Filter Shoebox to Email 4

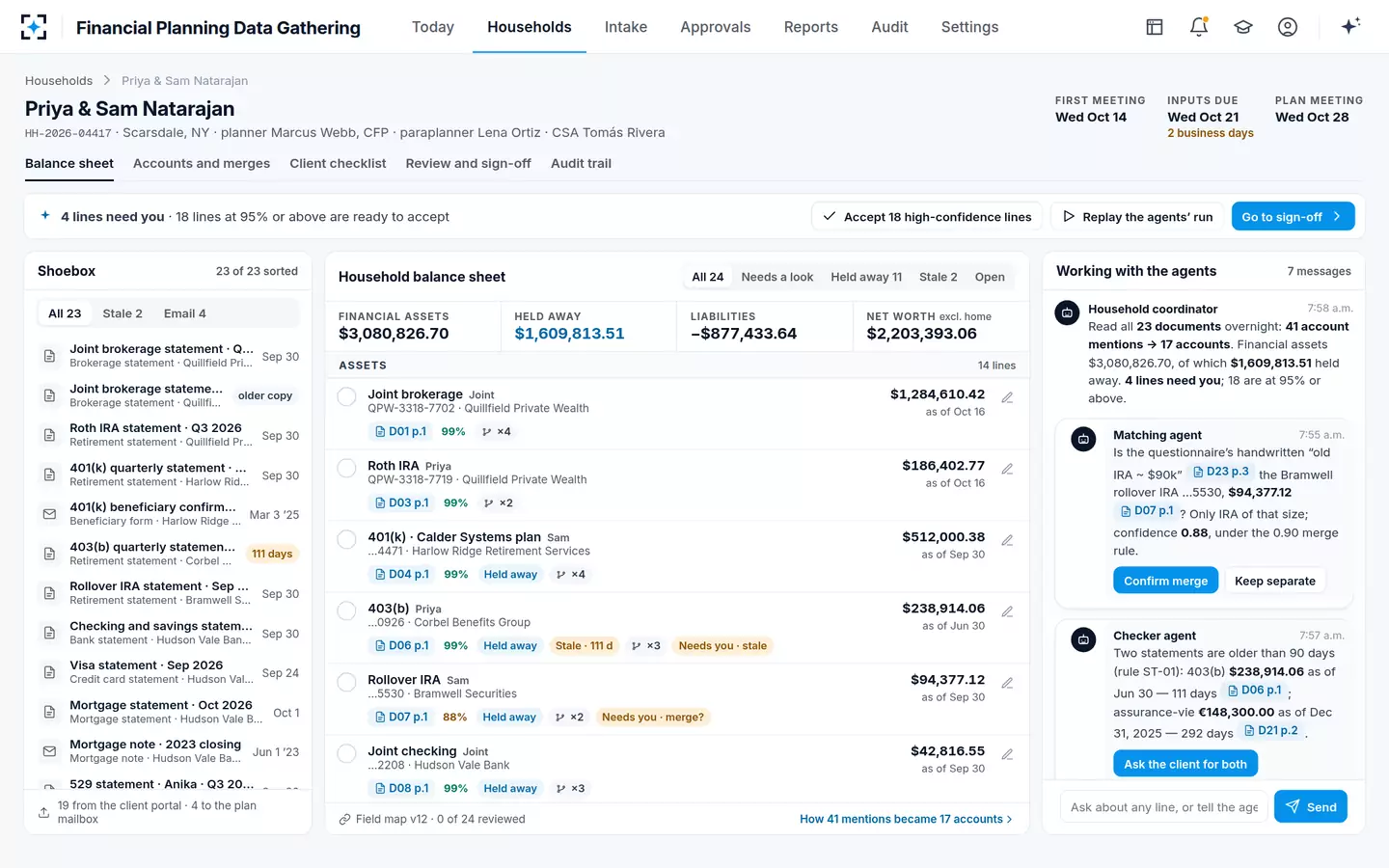pyautogui.click(x=185, y=313)
